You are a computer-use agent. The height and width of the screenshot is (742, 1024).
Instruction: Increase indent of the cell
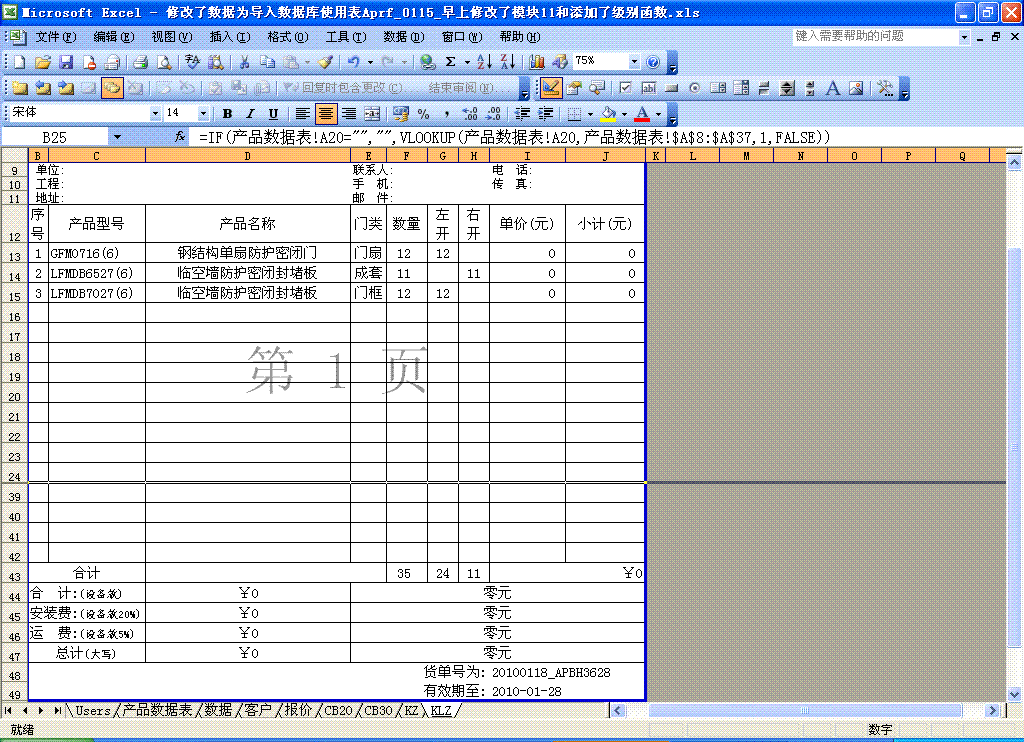coord(545,114)
